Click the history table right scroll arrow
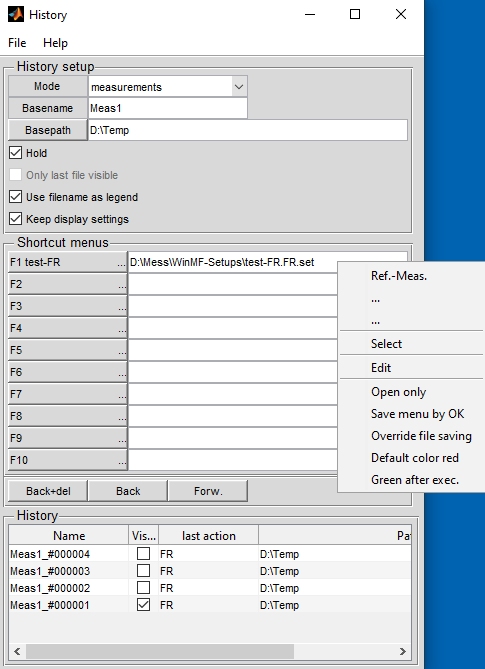 [x=403, y=651]
